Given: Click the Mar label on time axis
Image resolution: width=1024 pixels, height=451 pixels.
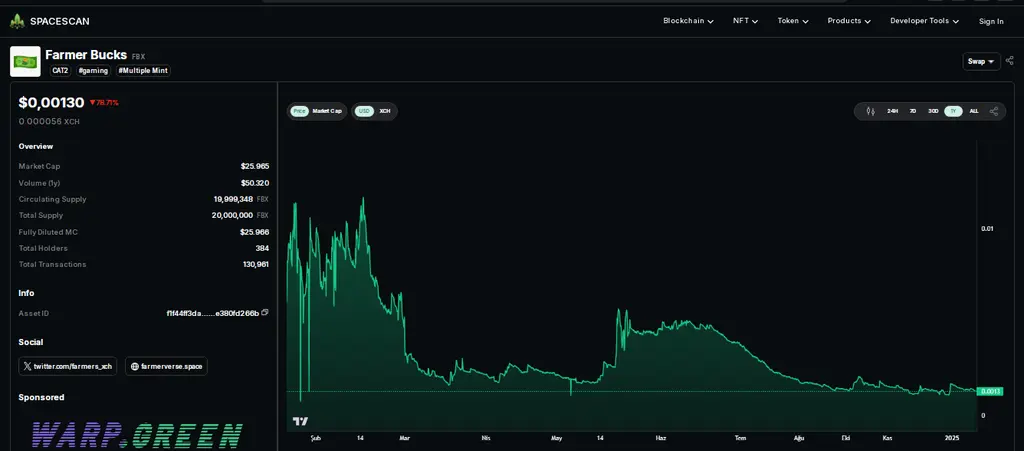Looking at the screenshot, I should coord(405,438).
